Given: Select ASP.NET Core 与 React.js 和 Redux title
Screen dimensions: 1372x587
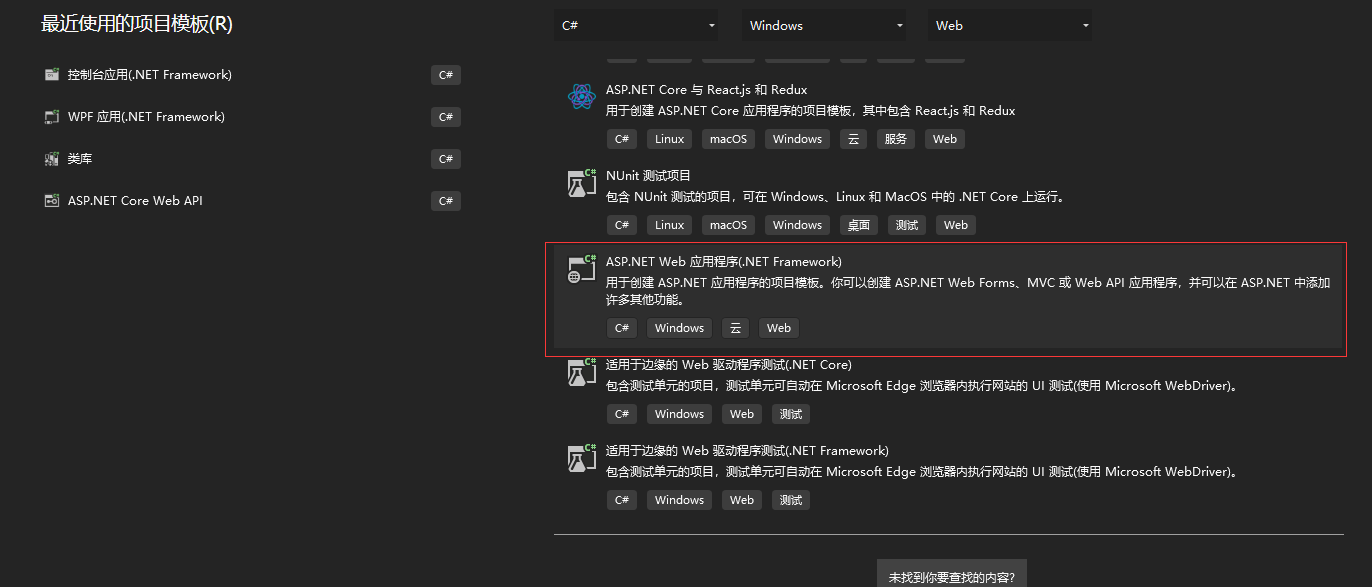Looking at the screenshot, I should [706, 90].
